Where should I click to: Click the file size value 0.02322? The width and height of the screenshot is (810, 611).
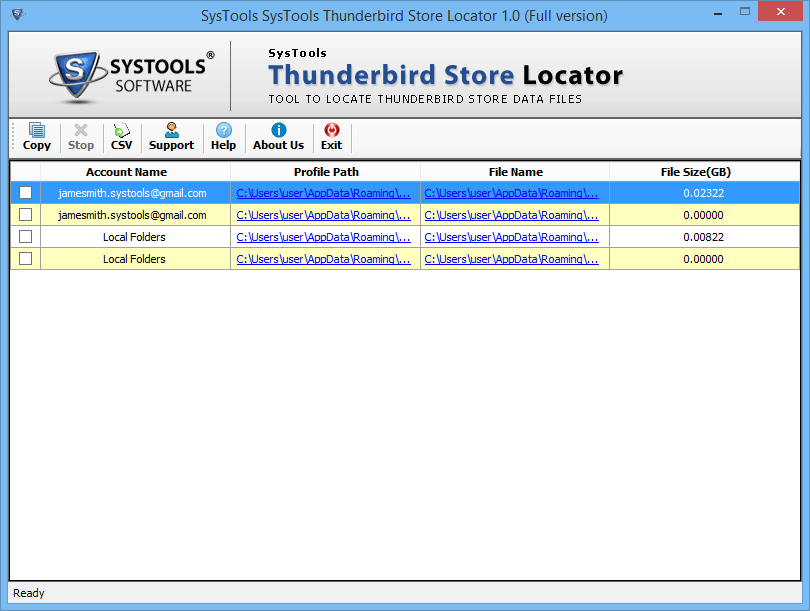point(704,193)
